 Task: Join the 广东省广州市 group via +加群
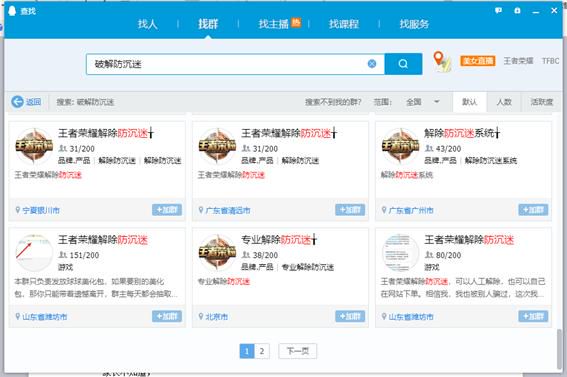pyautogui.click(x=533, y=210)
